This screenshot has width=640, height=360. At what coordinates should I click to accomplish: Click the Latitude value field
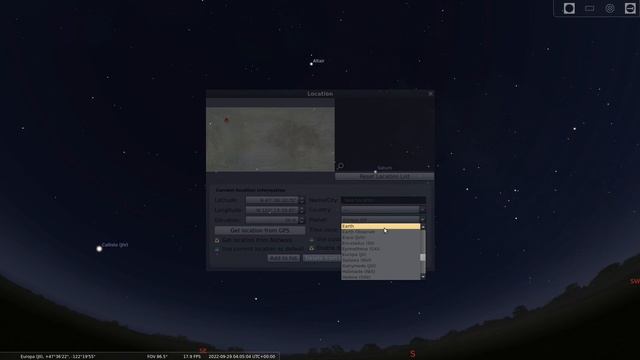click(272, 200)
